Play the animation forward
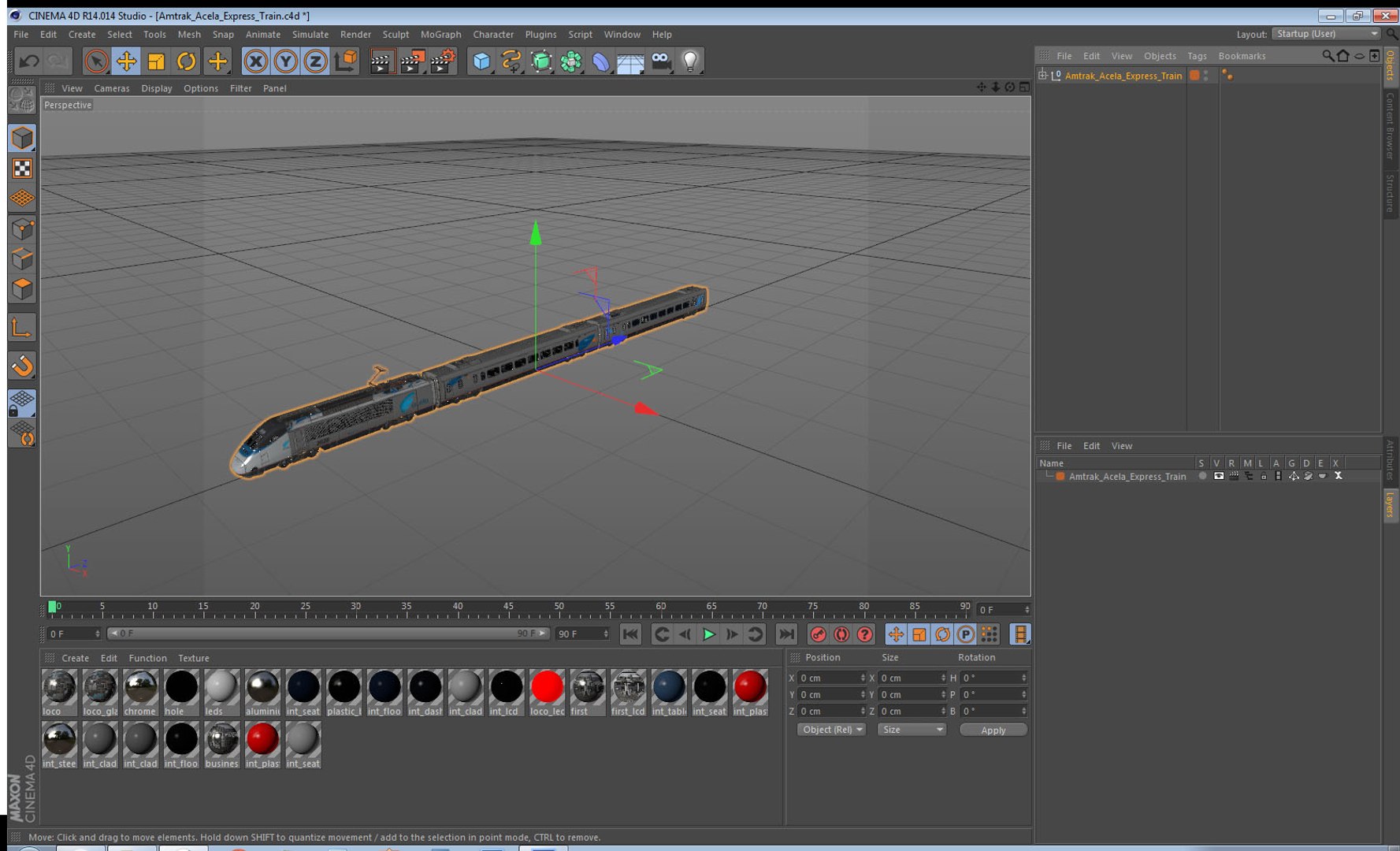1400x851 pixels. tap(708, 634)
